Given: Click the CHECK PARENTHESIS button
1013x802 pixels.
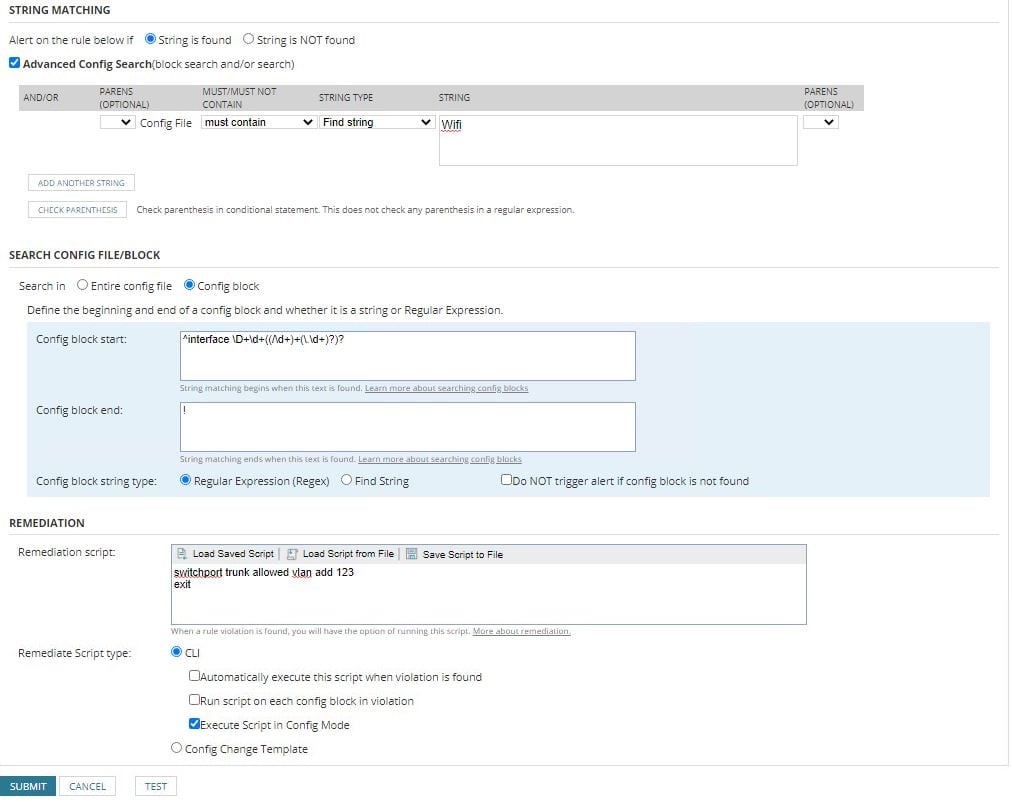Looking at the screenshot, I should (x=78, y=210).
